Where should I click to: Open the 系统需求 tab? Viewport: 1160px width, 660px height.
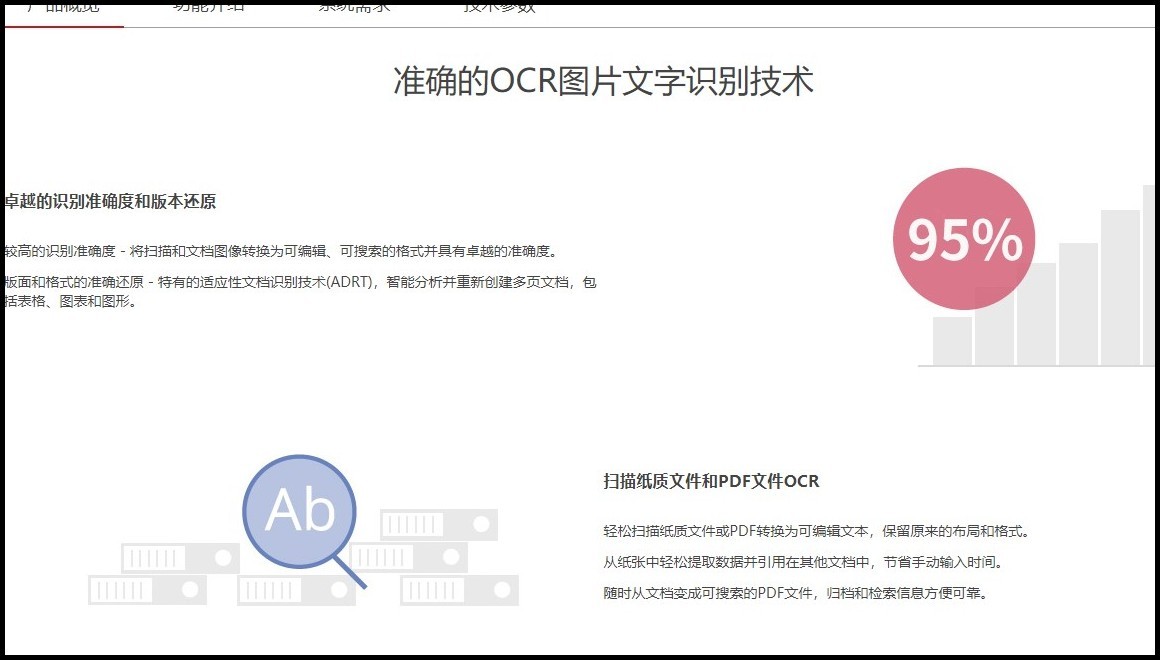[352, 6]
